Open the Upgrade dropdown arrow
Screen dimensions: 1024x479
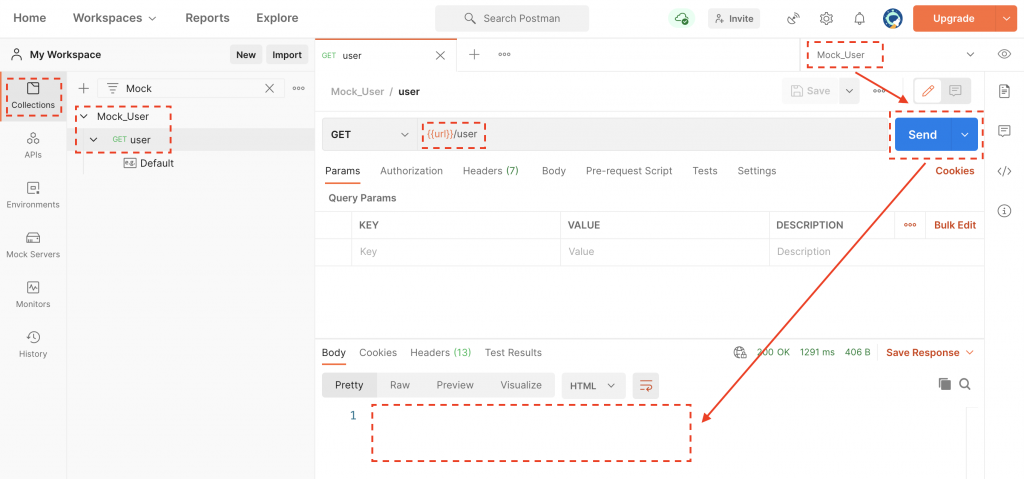pyautogui.click(x=1004, y=18)
